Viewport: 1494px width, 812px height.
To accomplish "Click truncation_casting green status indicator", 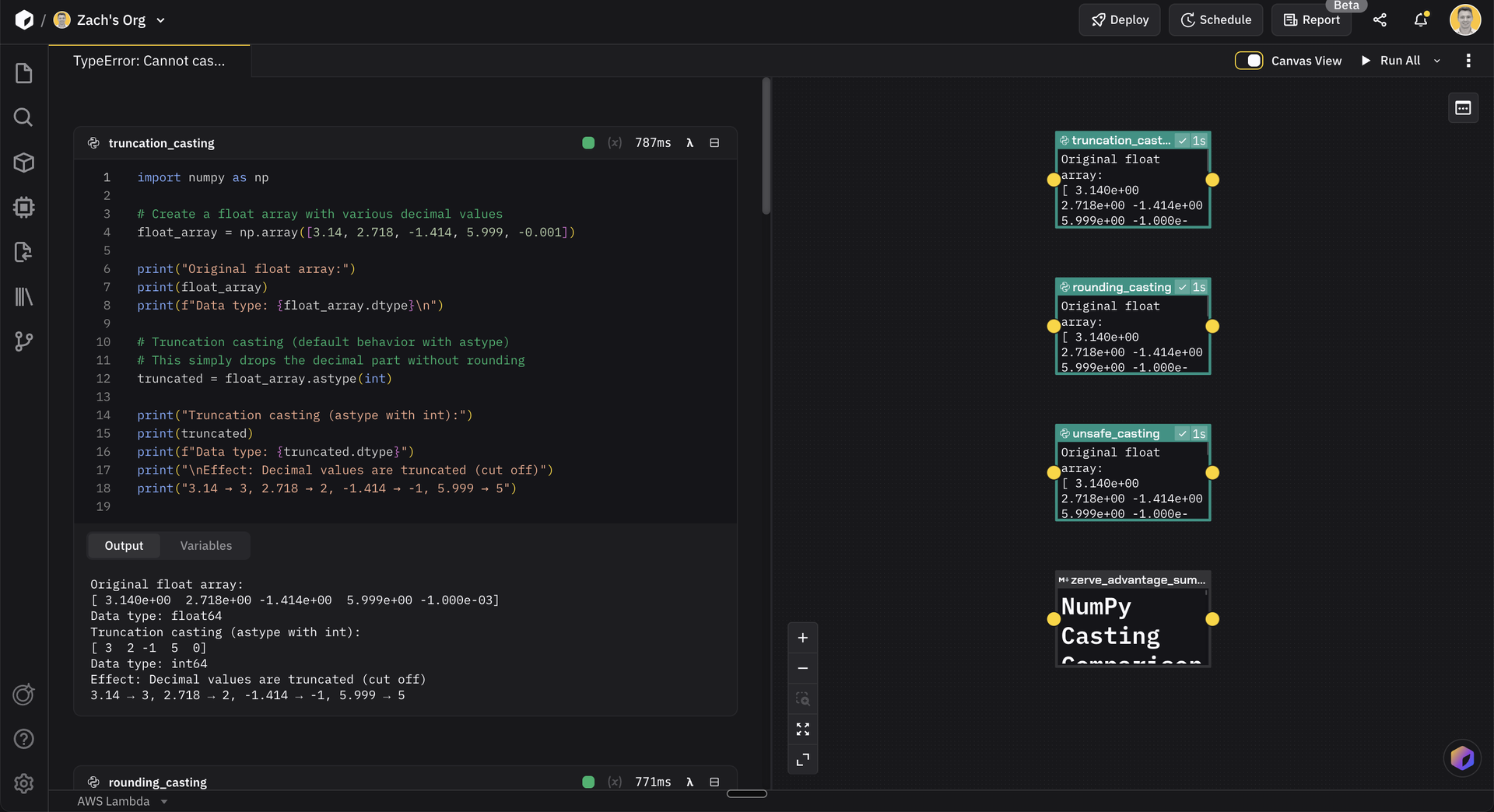I will (x=588, y=143).
